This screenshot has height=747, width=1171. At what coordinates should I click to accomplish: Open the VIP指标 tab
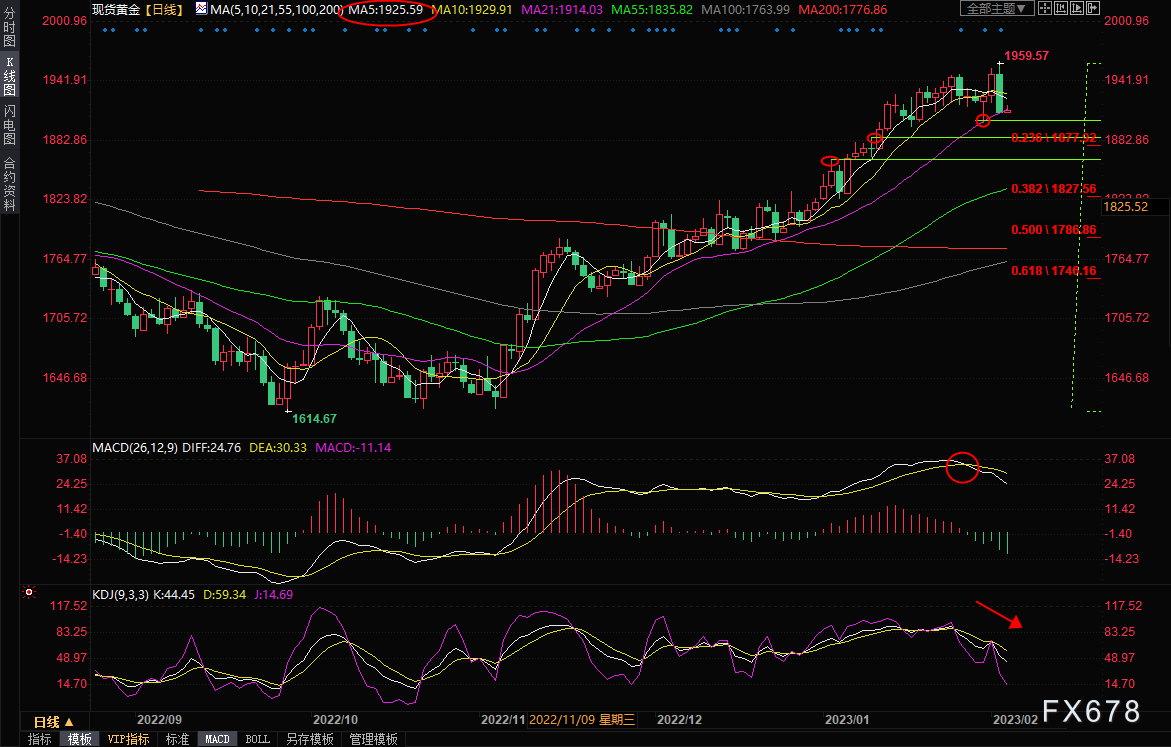click(x=128, y=739)
